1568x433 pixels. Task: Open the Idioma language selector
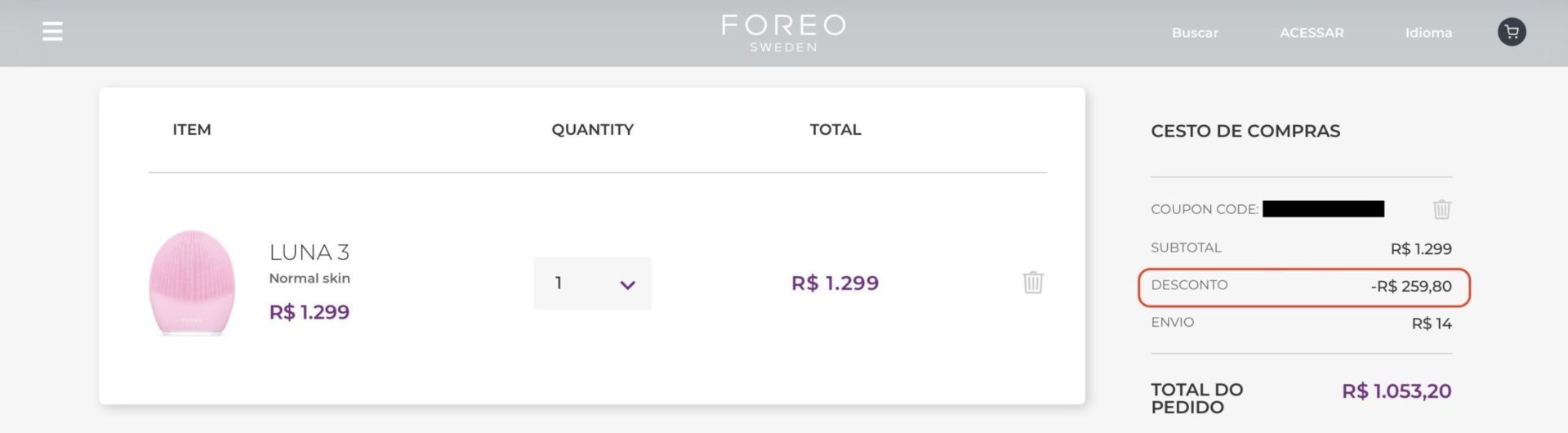1428,33
